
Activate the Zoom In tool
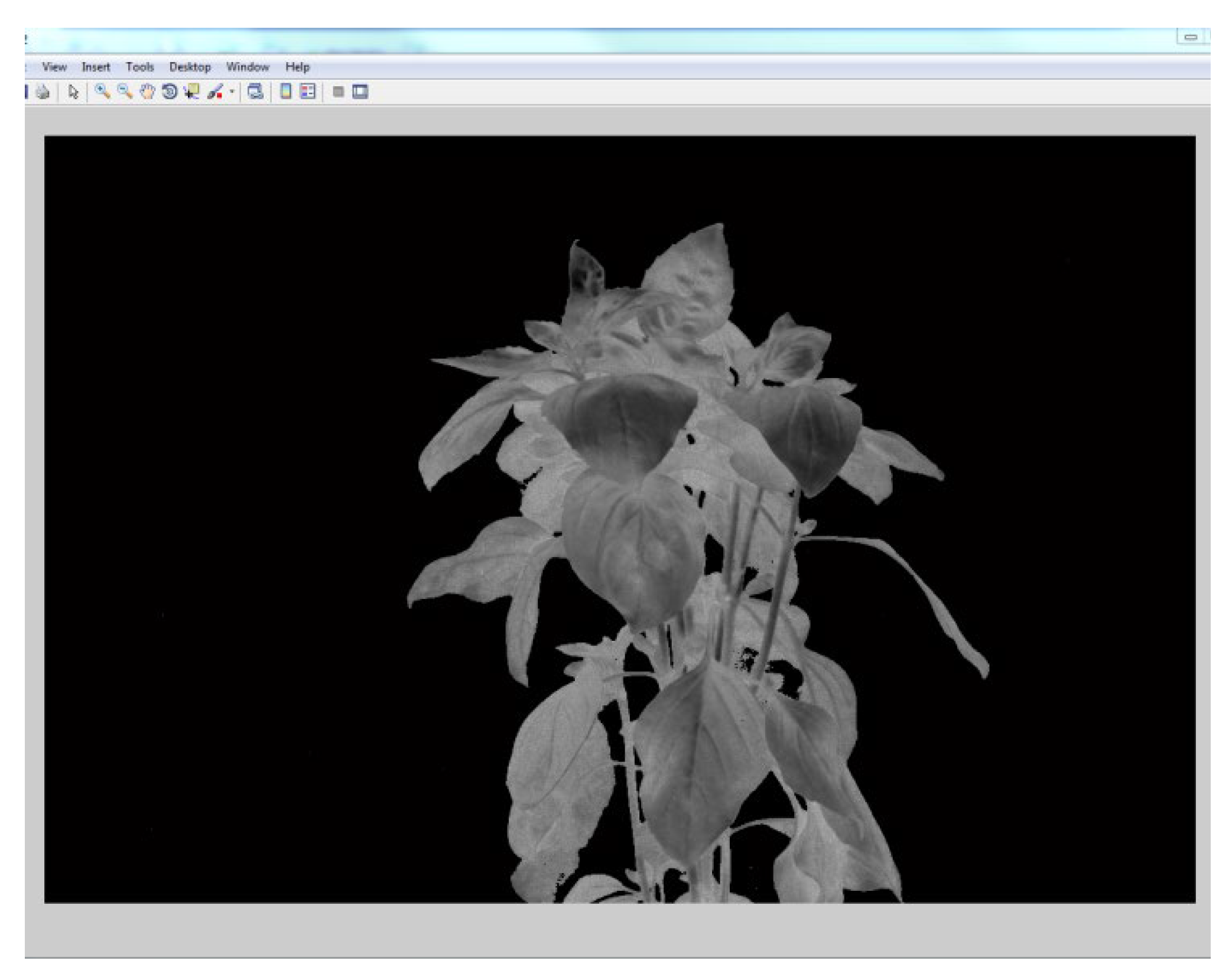pyautogui.click(x=102, y=92)
